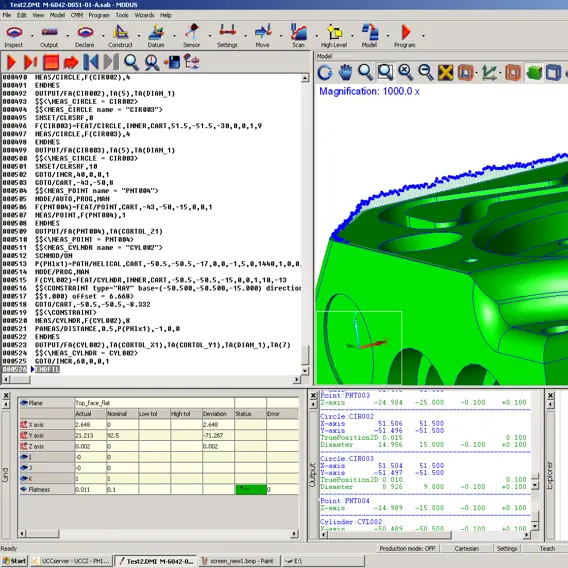Open the Edit menu
The width and height of the screenshot is (568, 568).
(22, 15)
